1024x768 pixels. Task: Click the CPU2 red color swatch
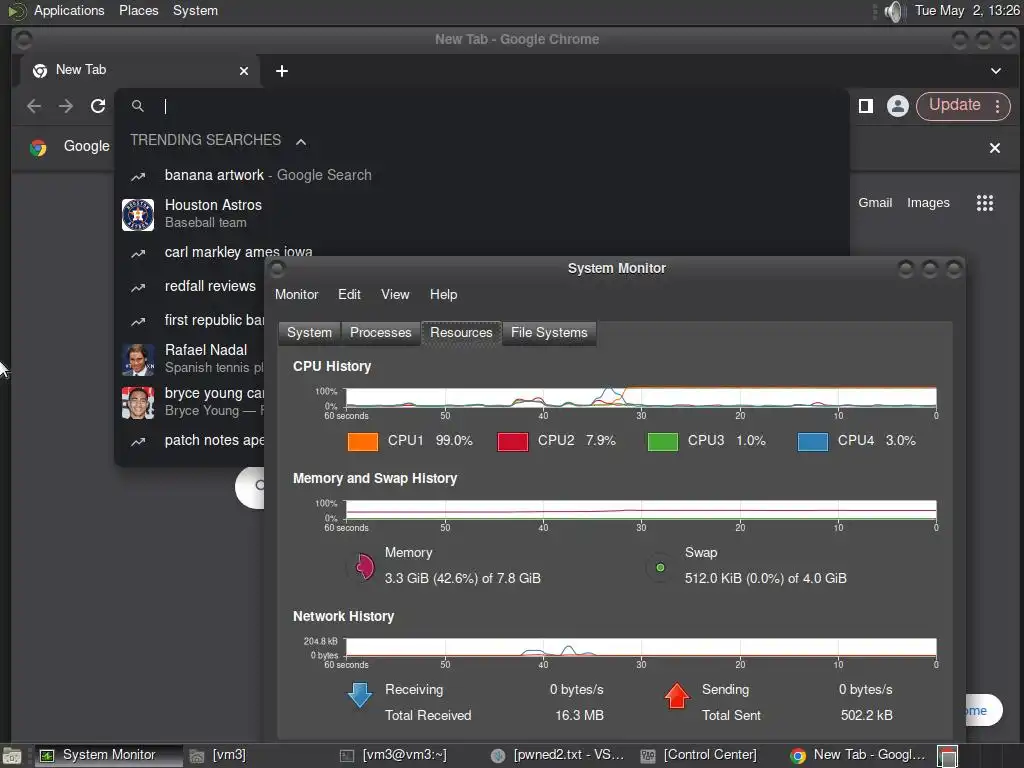(x=513, y=441)
